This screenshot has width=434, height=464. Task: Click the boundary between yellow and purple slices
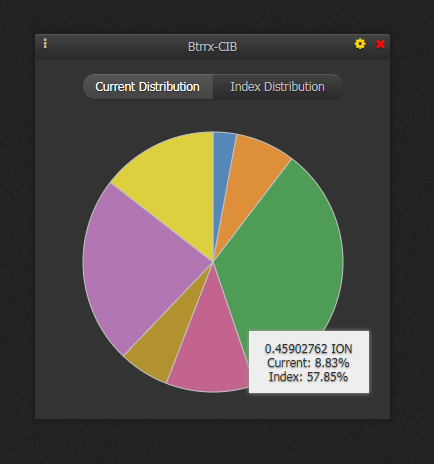coord(162,222)
